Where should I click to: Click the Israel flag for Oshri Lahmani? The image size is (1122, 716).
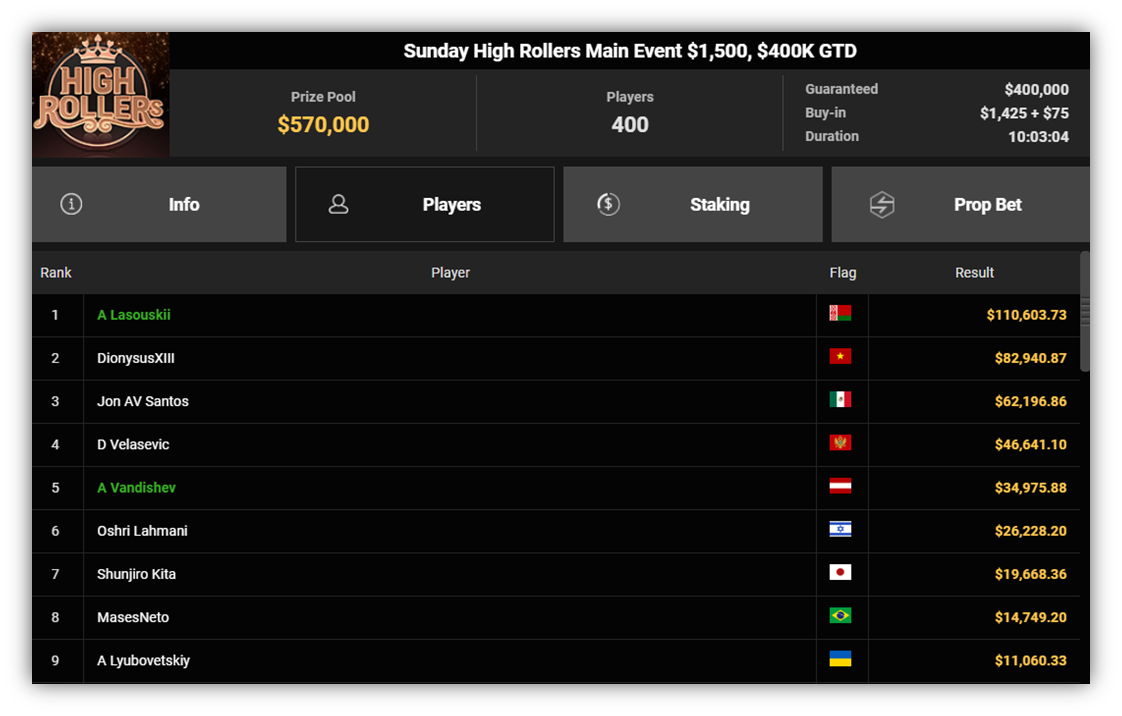coord(840,529)
